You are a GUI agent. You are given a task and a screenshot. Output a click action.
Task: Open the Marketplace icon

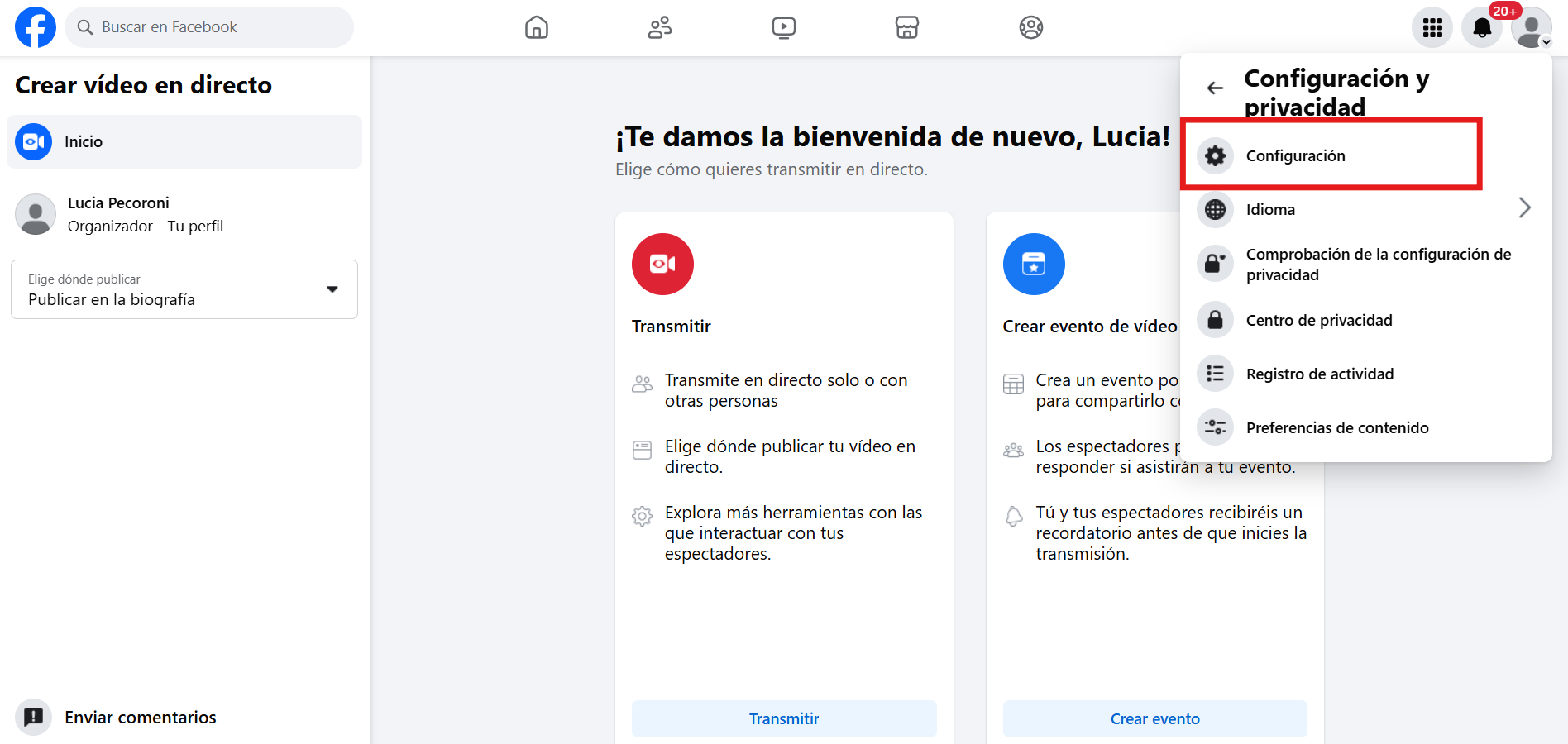(907, 27)
